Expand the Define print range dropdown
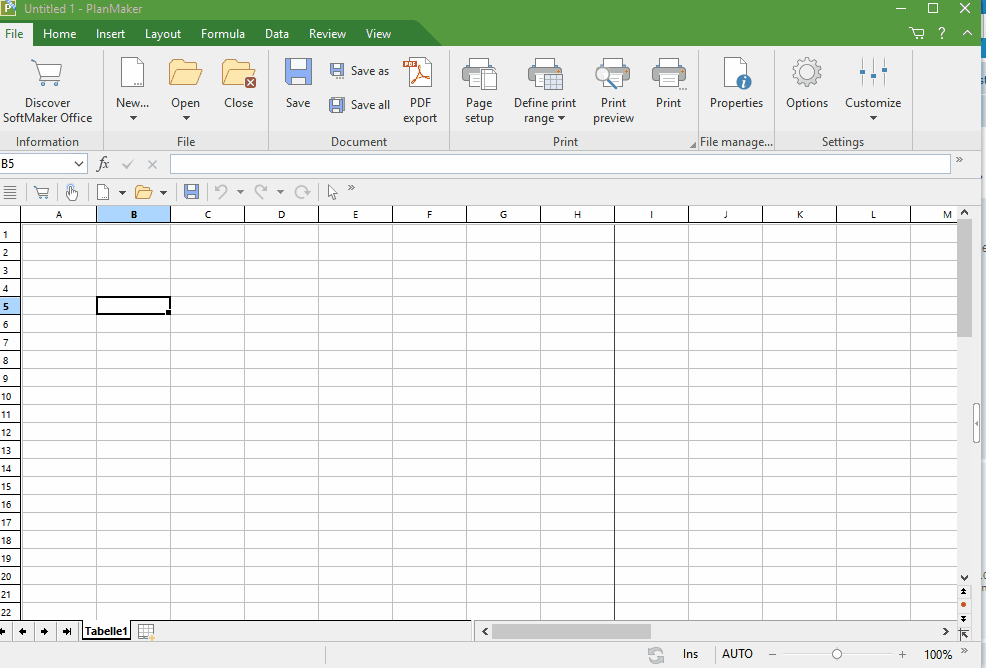Viewport: 986px width, 668px height. click(545, 118)
